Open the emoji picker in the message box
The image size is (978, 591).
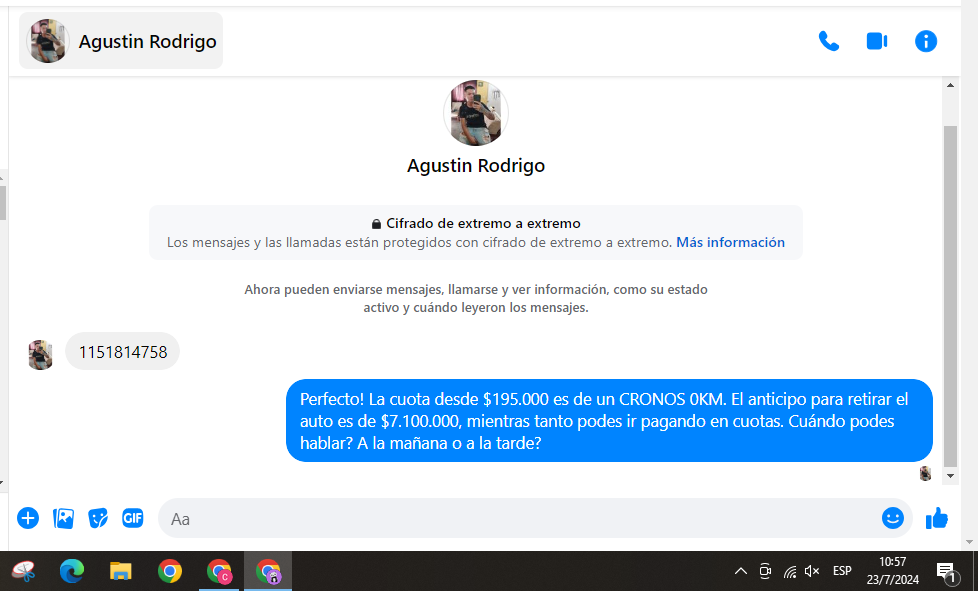892,518
